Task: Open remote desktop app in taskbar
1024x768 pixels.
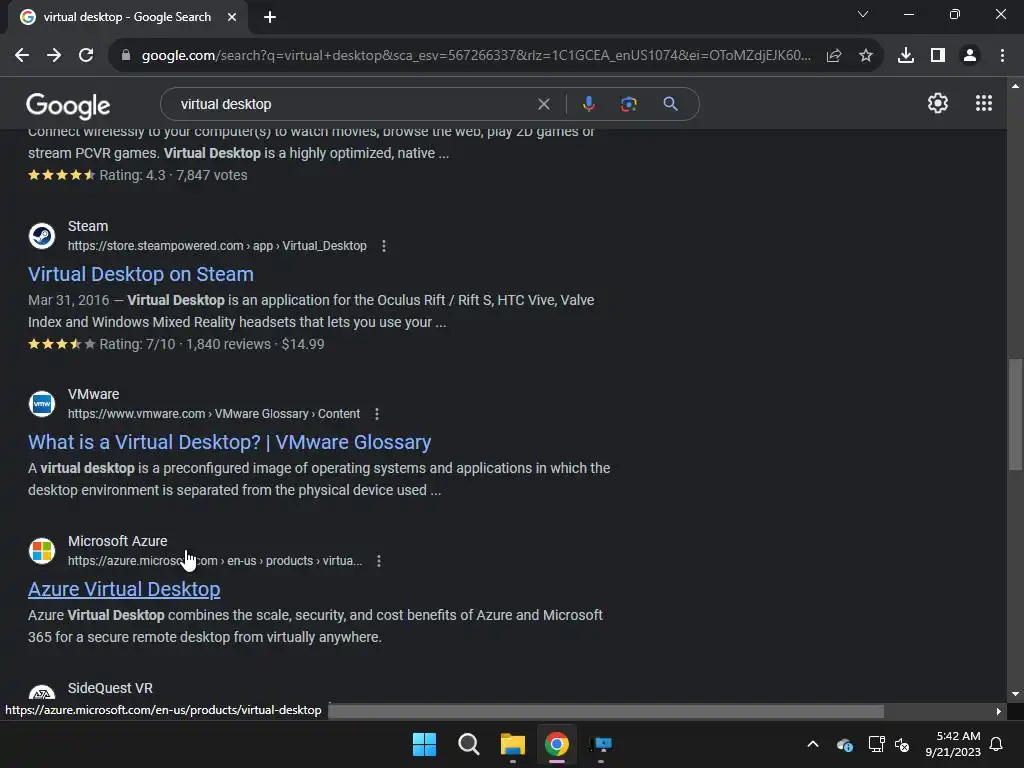Action: pyautogui.click(x=601, y=744)
